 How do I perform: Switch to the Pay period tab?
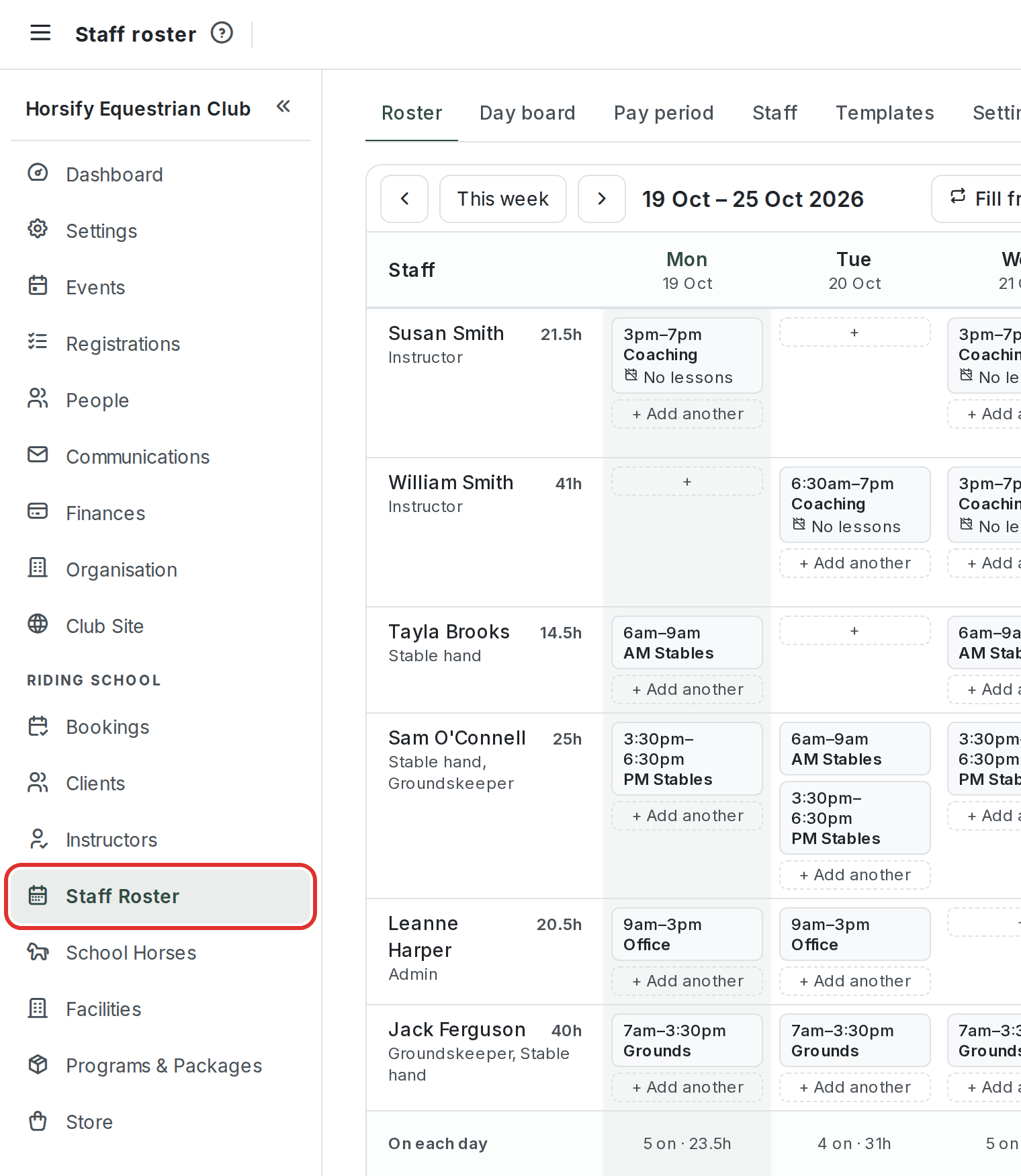[x=664, y=113]
